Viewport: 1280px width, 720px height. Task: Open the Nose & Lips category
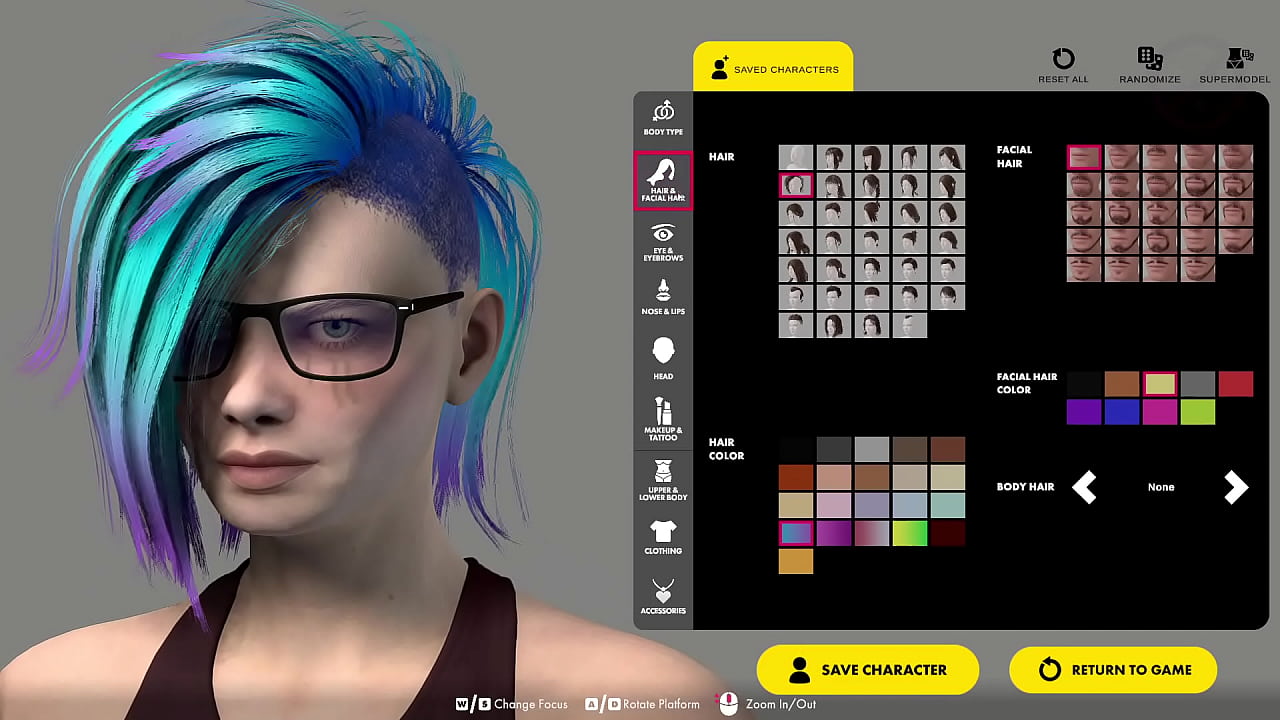pos(663,297)
